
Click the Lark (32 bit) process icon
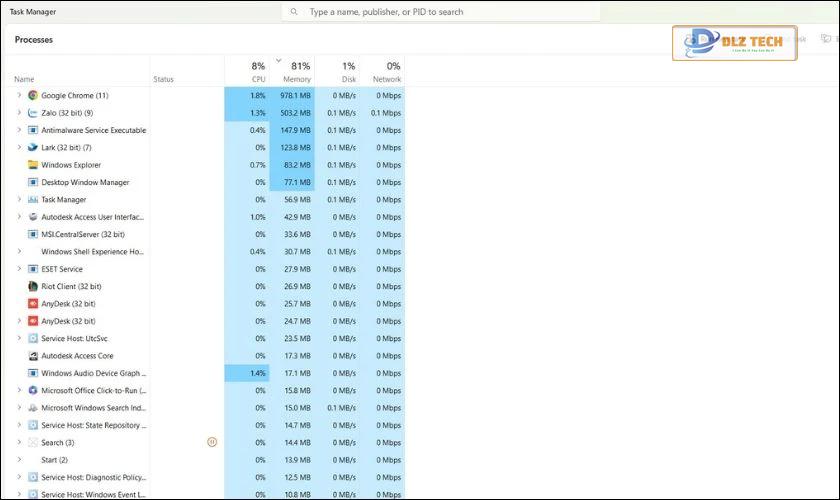tap(33, 147)
